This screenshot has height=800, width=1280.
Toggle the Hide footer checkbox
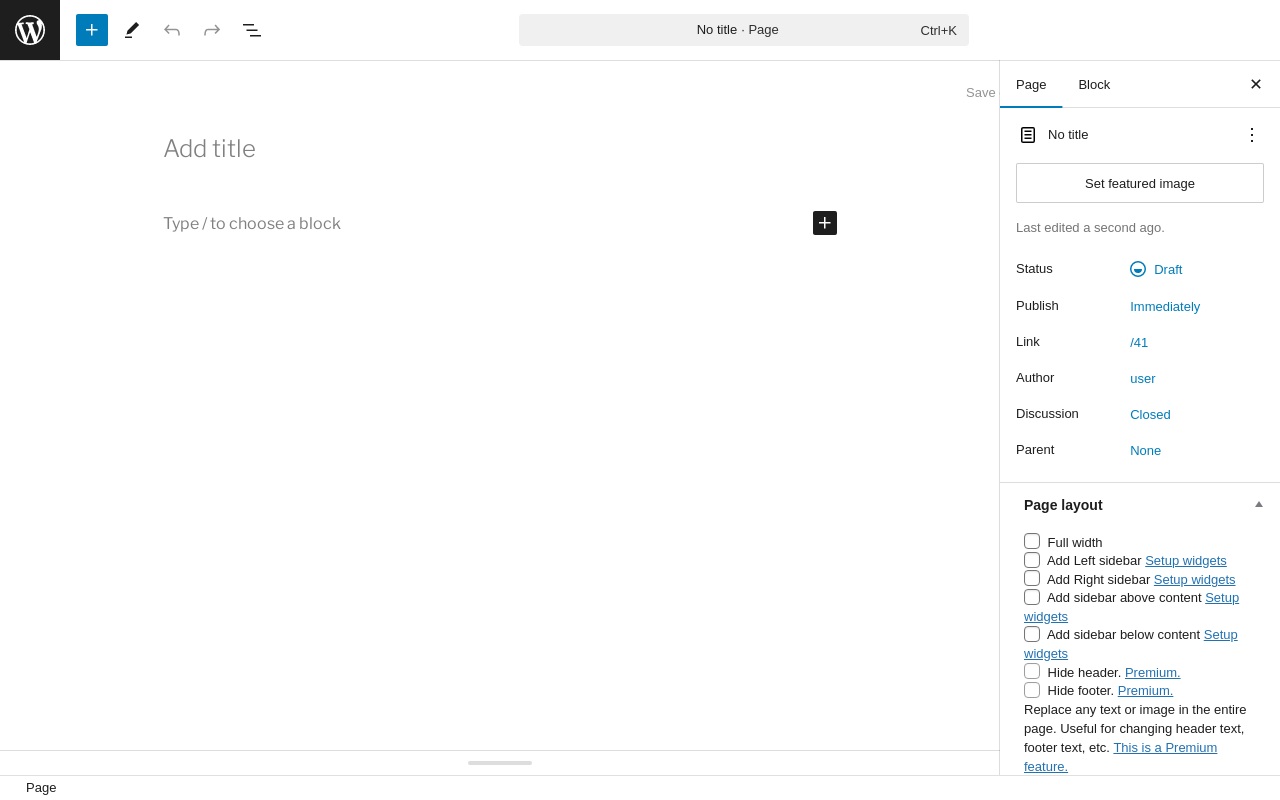point(1032,690)
